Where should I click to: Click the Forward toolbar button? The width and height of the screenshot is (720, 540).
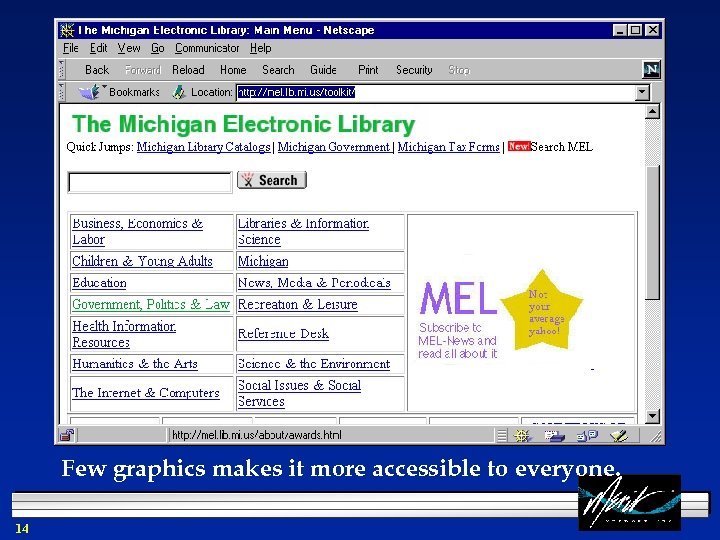tap(143, 70)
